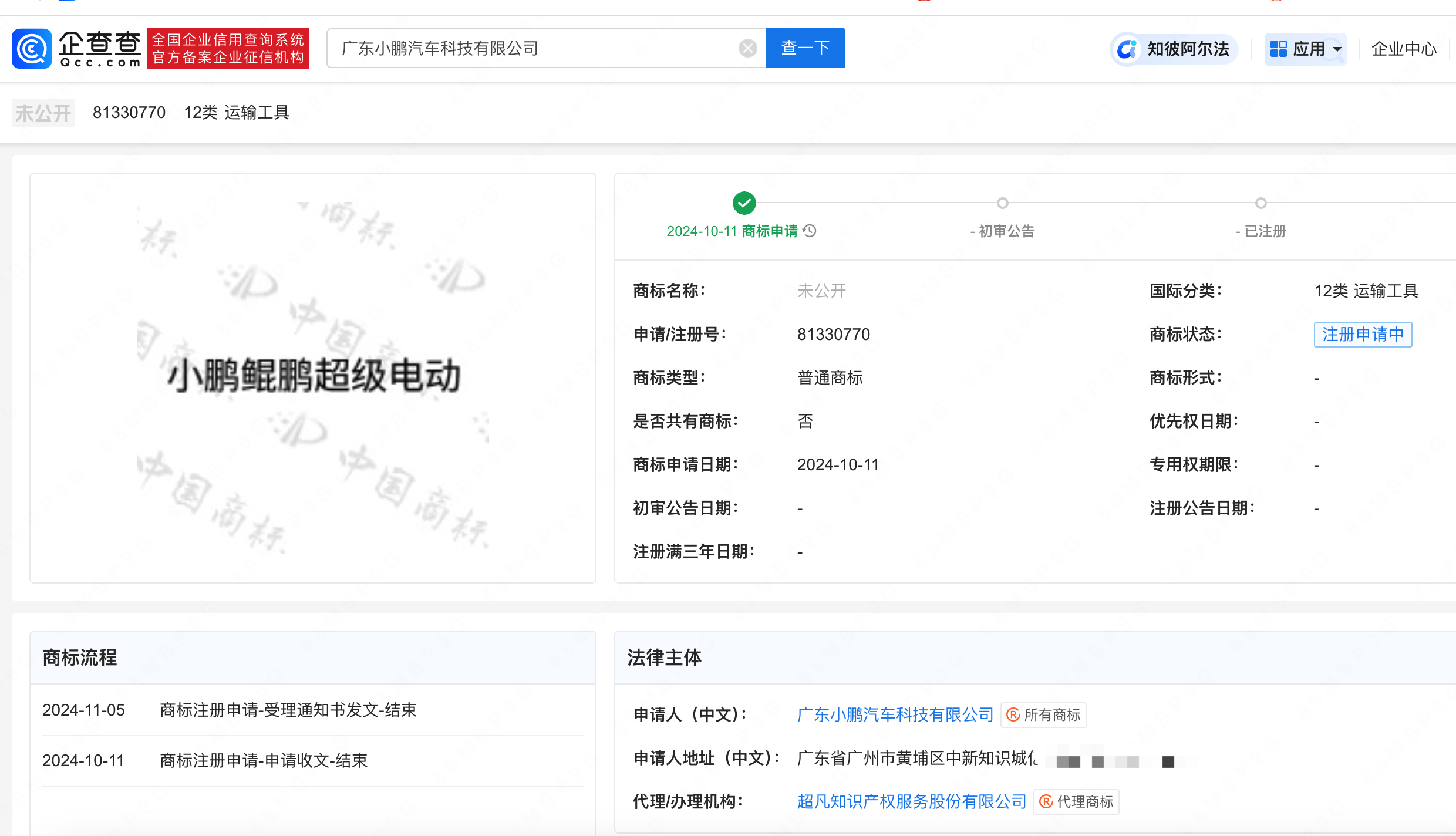Image resolution: width=1456 pixels, height=836 pixels.
Task: Select the 初审公告 timeline step marker
Action: (x=1003, y=203)
